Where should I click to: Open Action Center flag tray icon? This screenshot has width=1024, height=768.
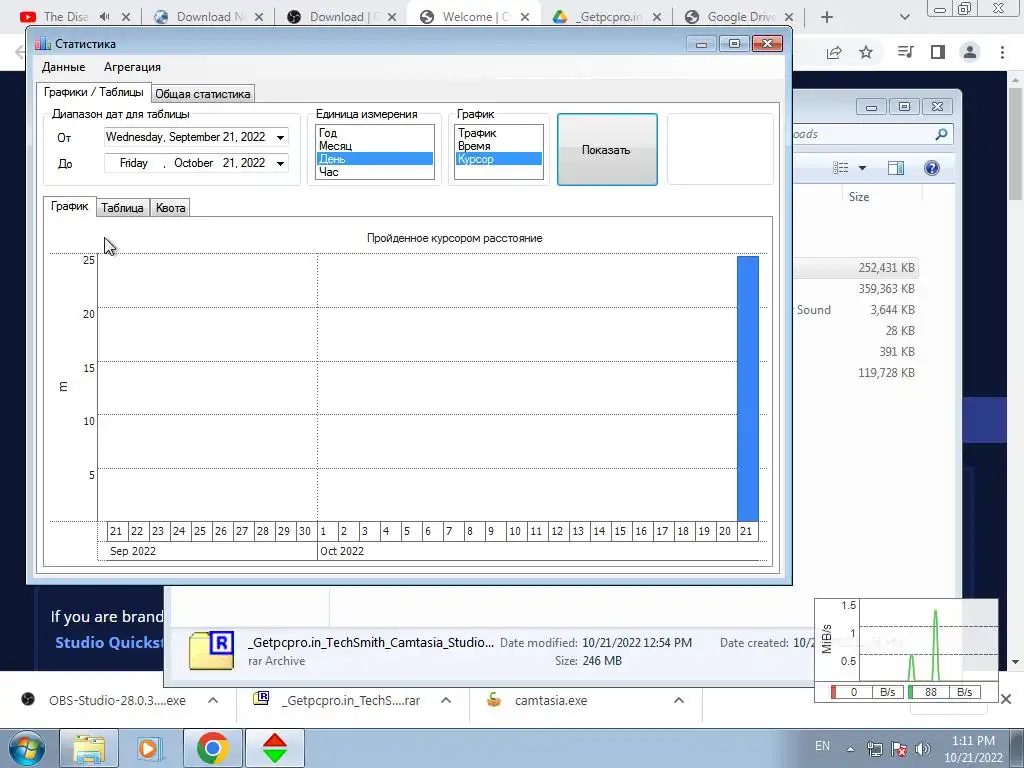point(899,749)
